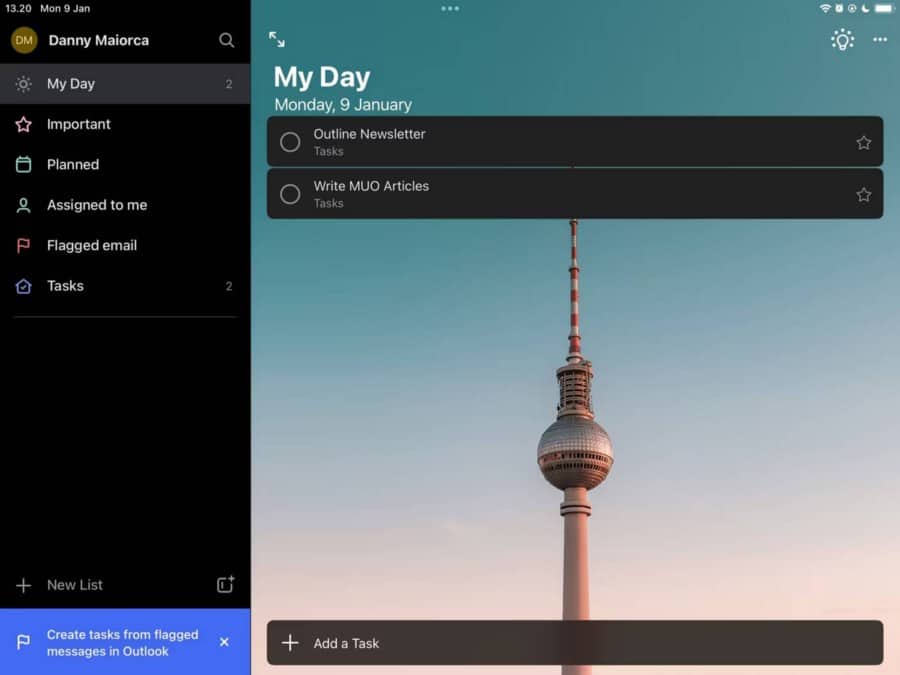Expand the sidebar with the arrows icon
The width and height of the screenshot is (900, 675).
277,40
